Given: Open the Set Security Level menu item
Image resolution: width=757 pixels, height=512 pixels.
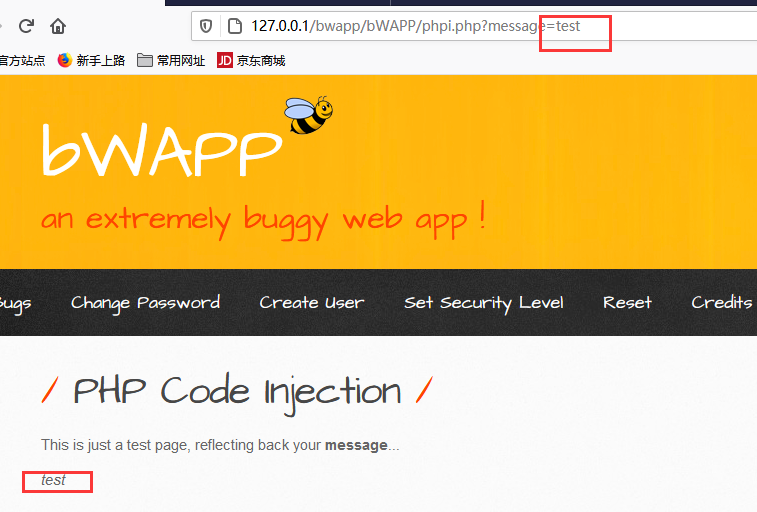Looking at the screenshot, I should pyautogui.click(x=484, y=303).
